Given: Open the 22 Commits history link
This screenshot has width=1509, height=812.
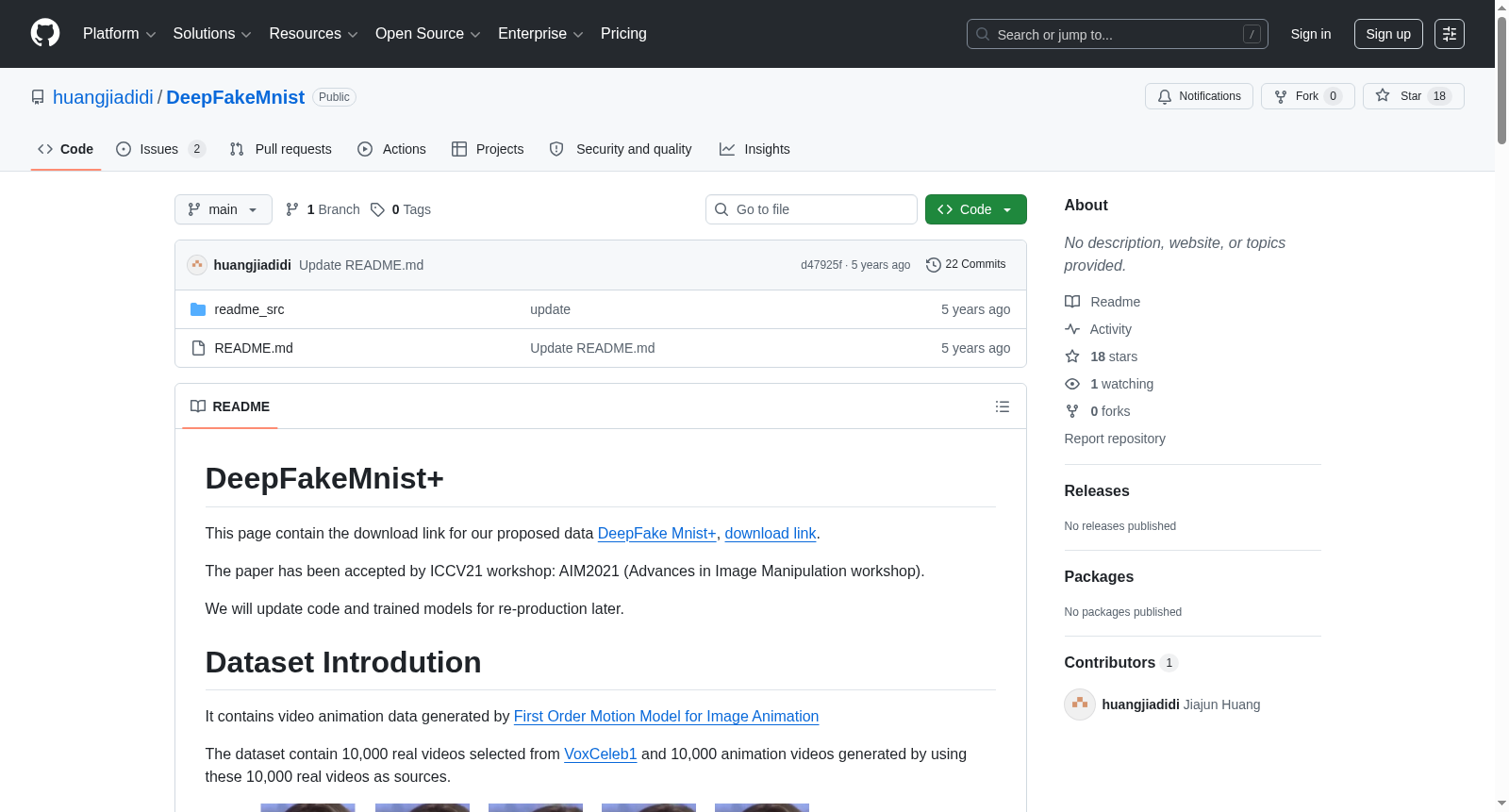Looking at the screenshot, I should (x=967, y=265).
